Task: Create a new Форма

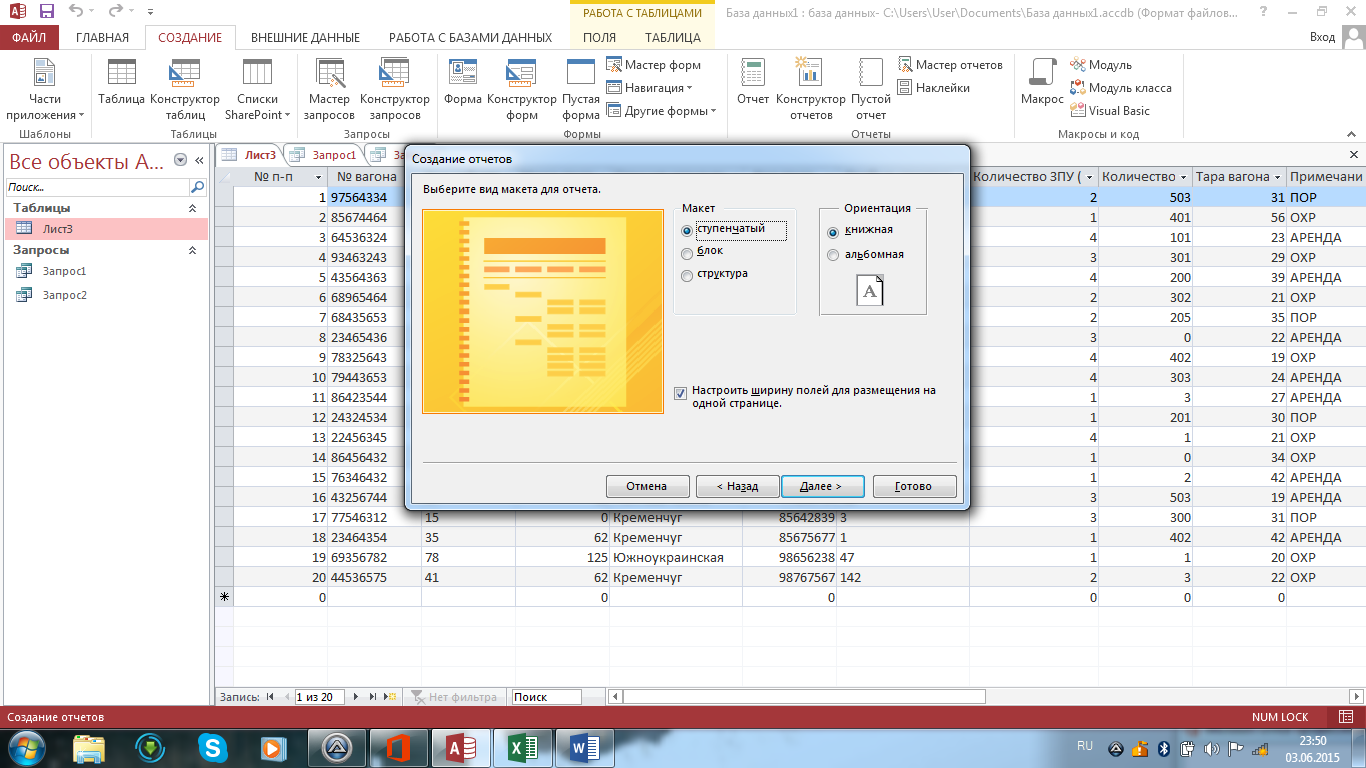Action: pyautogui.click(x=463, y=82)
